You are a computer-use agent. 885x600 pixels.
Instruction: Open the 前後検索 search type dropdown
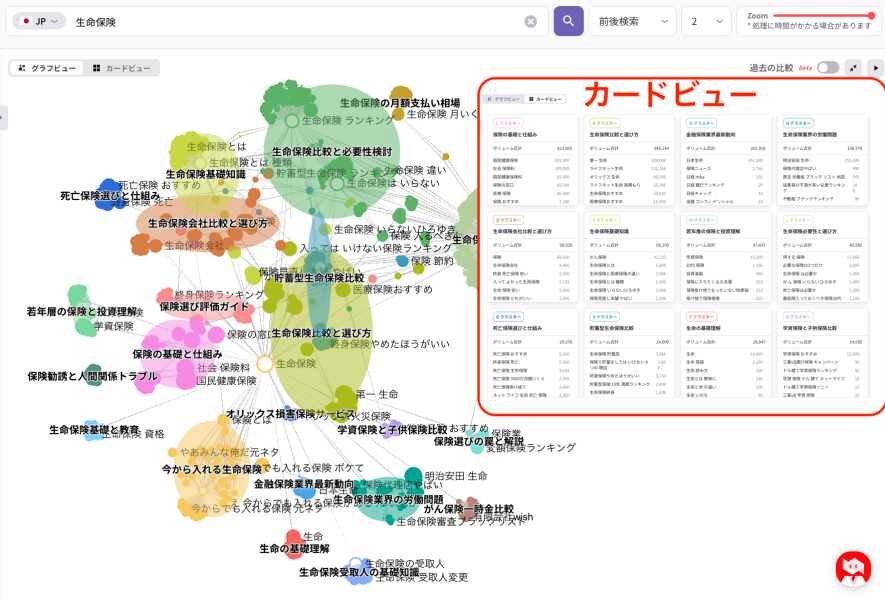click(633, 21)
